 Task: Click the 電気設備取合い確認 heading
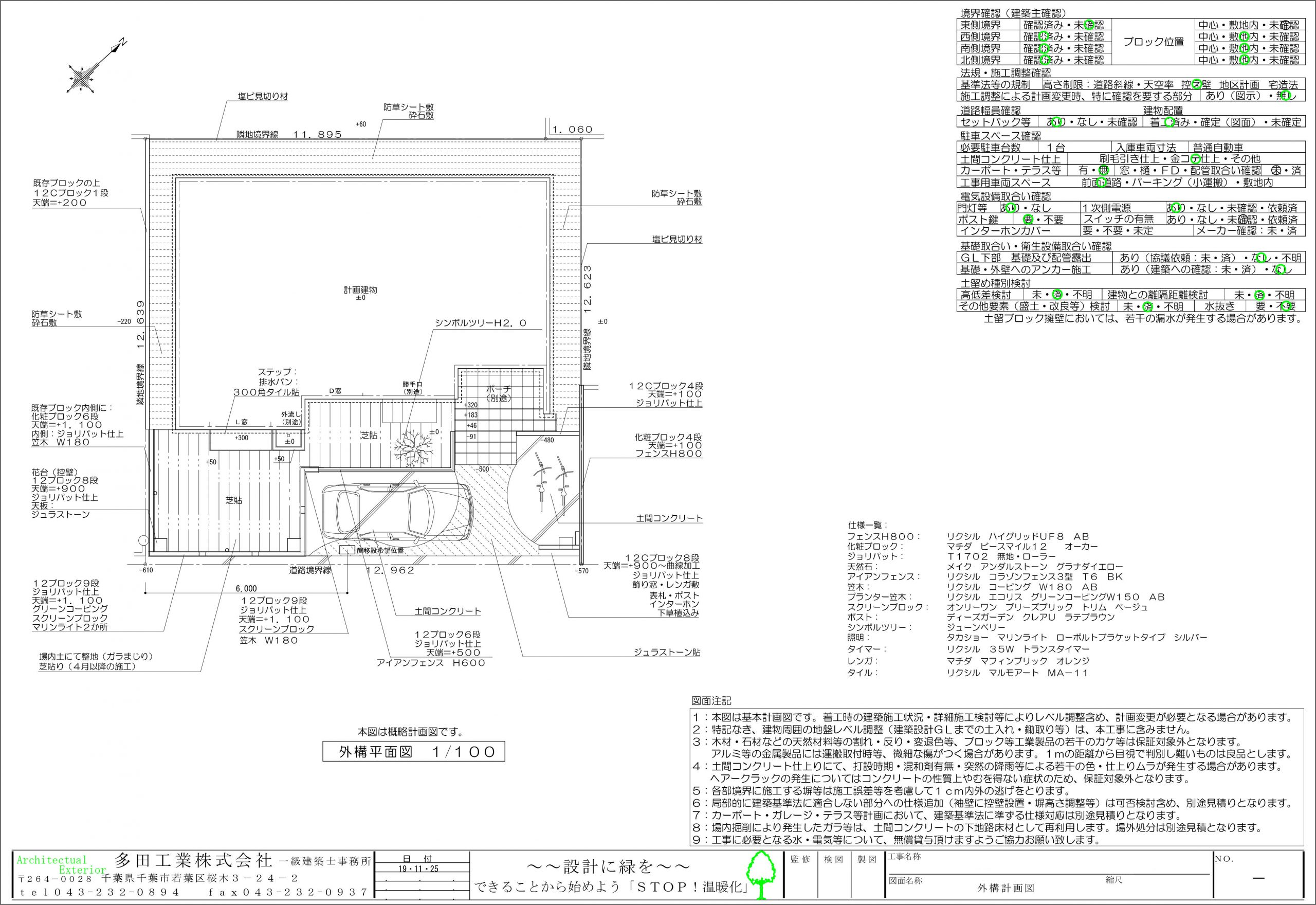click(1006, 196)
